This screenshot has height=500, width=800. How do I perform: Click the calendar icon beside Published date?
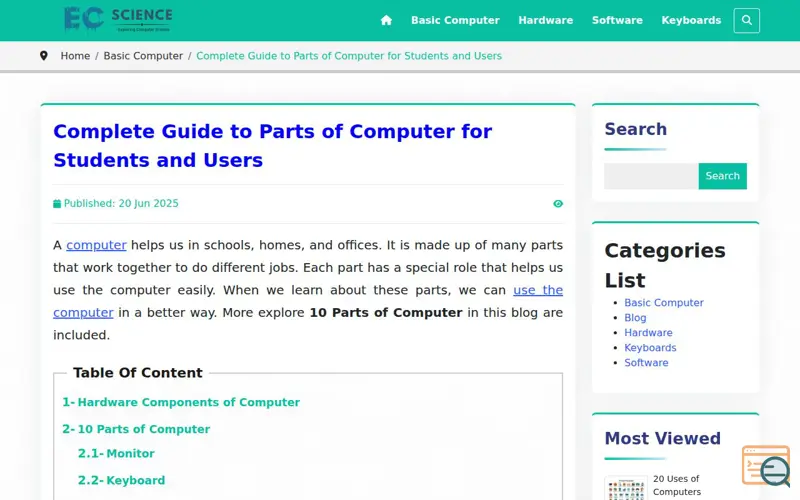click(x=57, y=204)
